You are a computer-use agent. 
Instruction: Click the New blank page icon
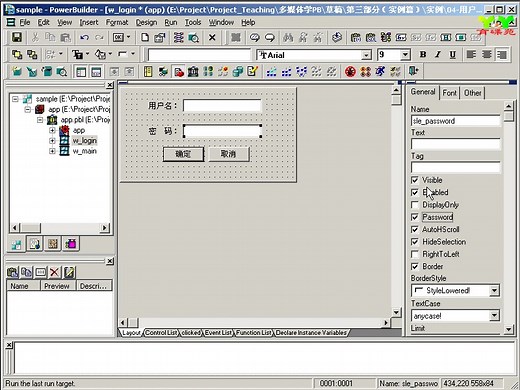pyautogui.click(x=145, y=37)
